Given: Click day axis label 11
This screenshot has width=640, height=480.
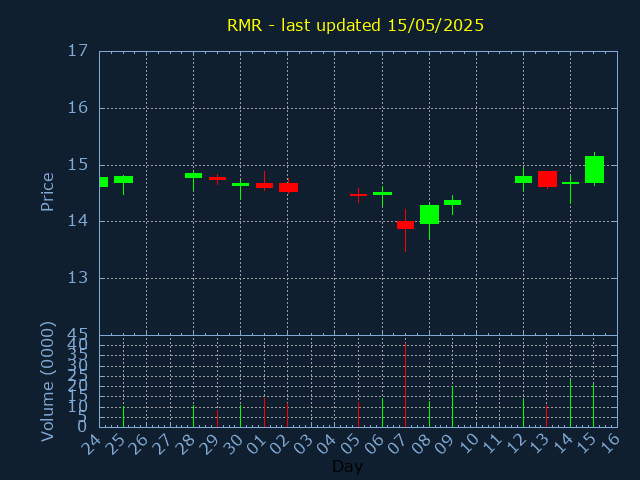Looking at the screenshot, I should (492, 444).
